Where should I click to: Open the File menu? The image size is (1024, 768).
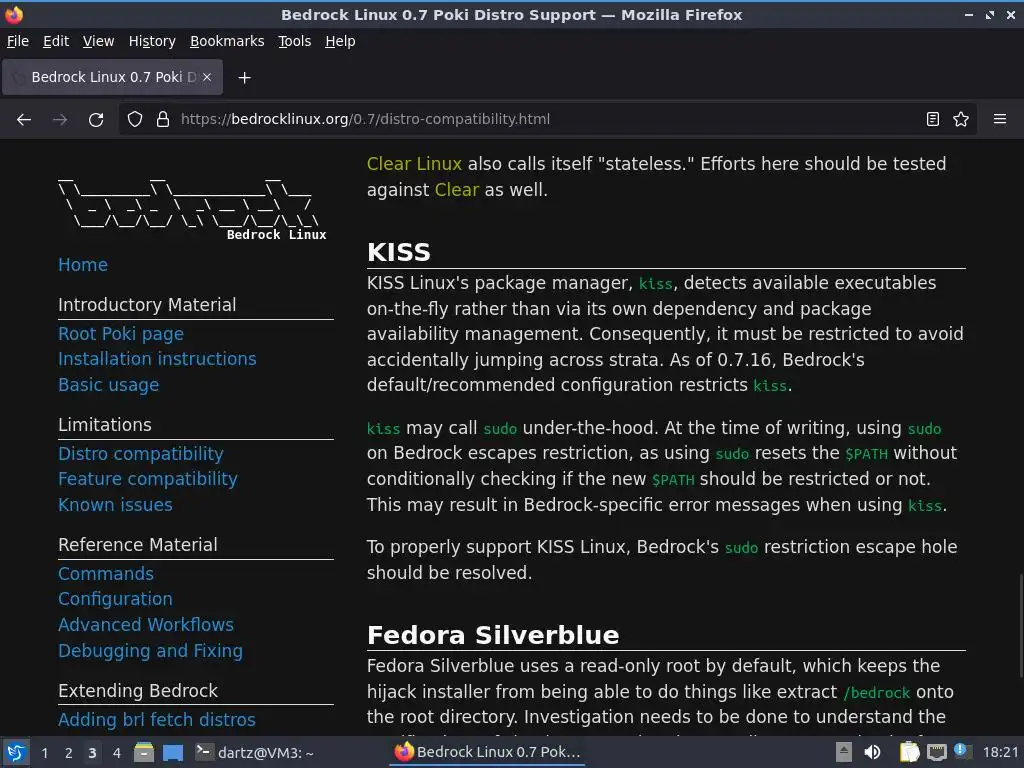click(18, 41)
